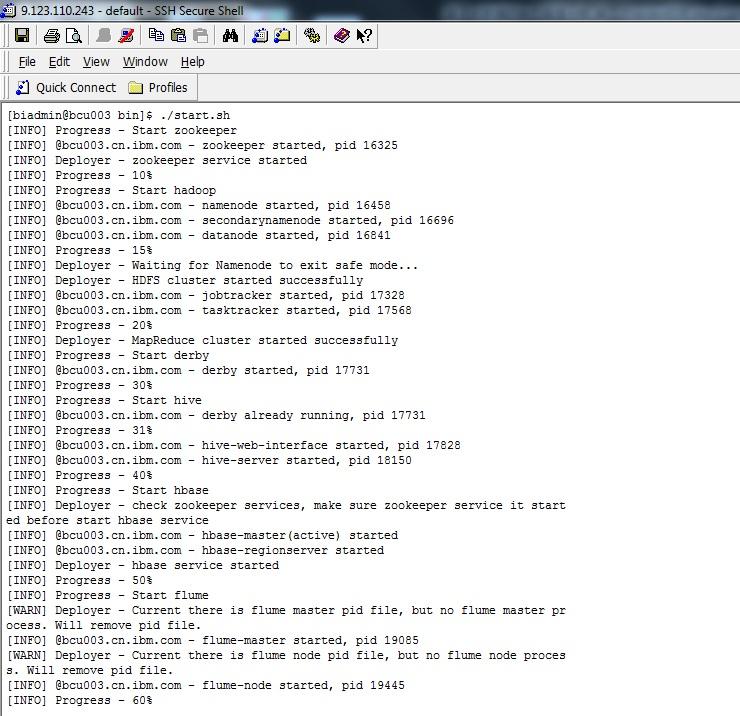Image resolution: width=740 pixels, height=716 pixels.
Task: Click the Paste icon
Action: point(178,35)
